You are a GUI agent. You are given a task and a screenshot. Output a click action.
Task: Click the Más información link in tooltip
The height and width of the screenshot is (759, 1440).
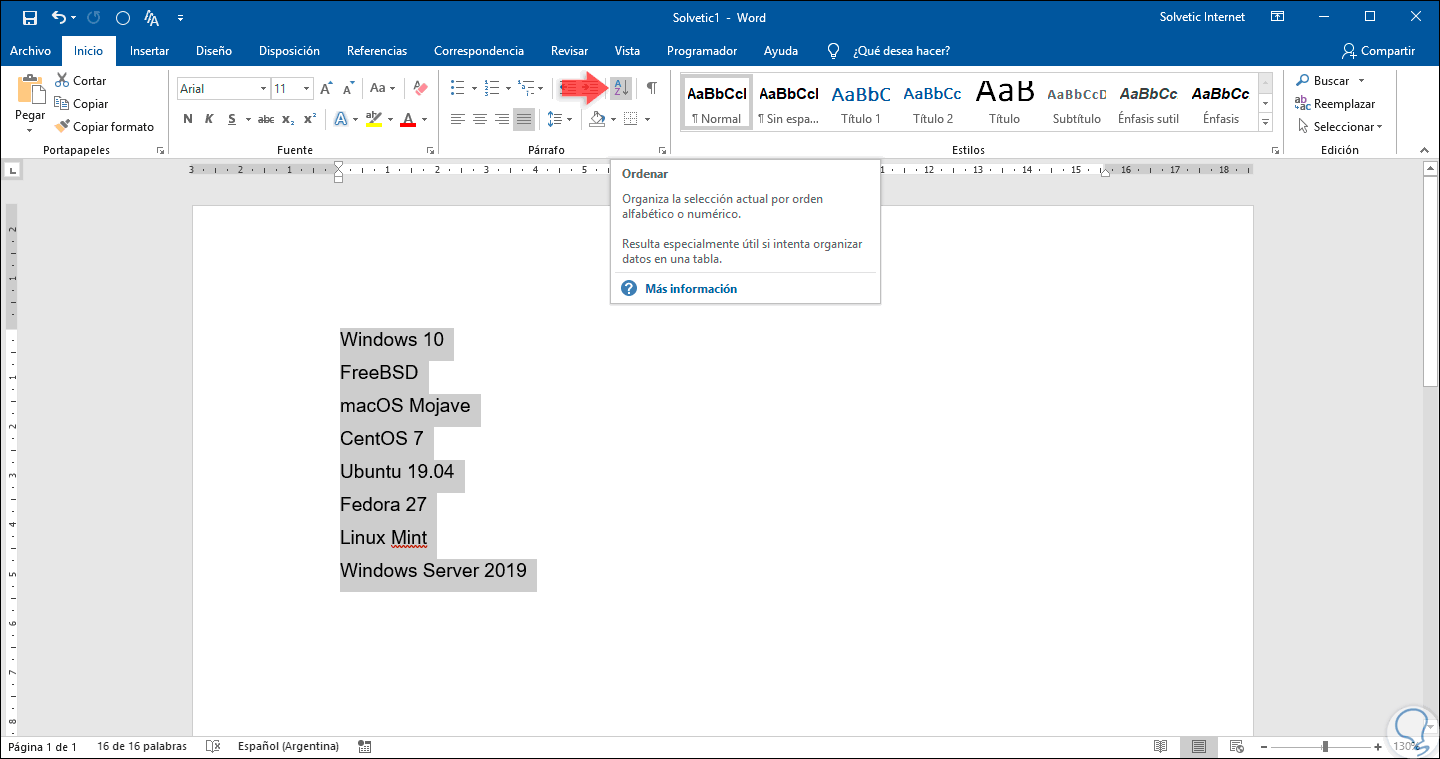[691, 288]
